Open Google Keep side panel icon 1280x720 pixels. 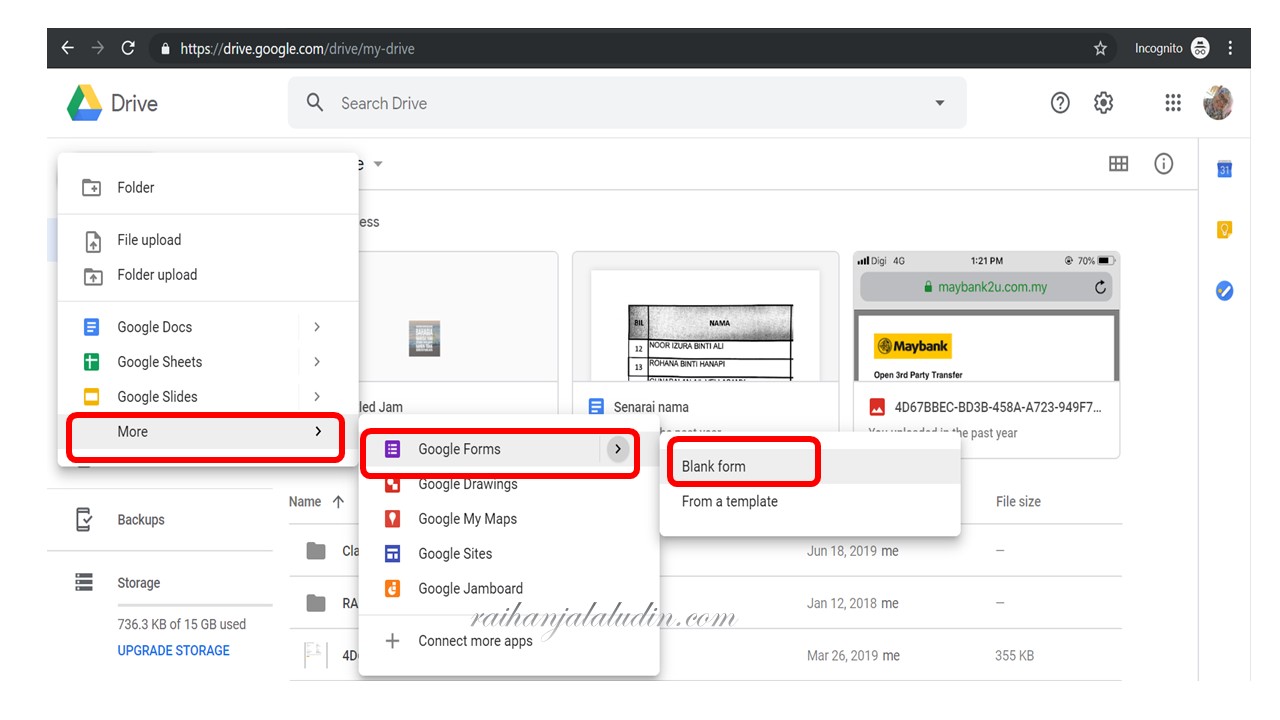point(1224,230)
